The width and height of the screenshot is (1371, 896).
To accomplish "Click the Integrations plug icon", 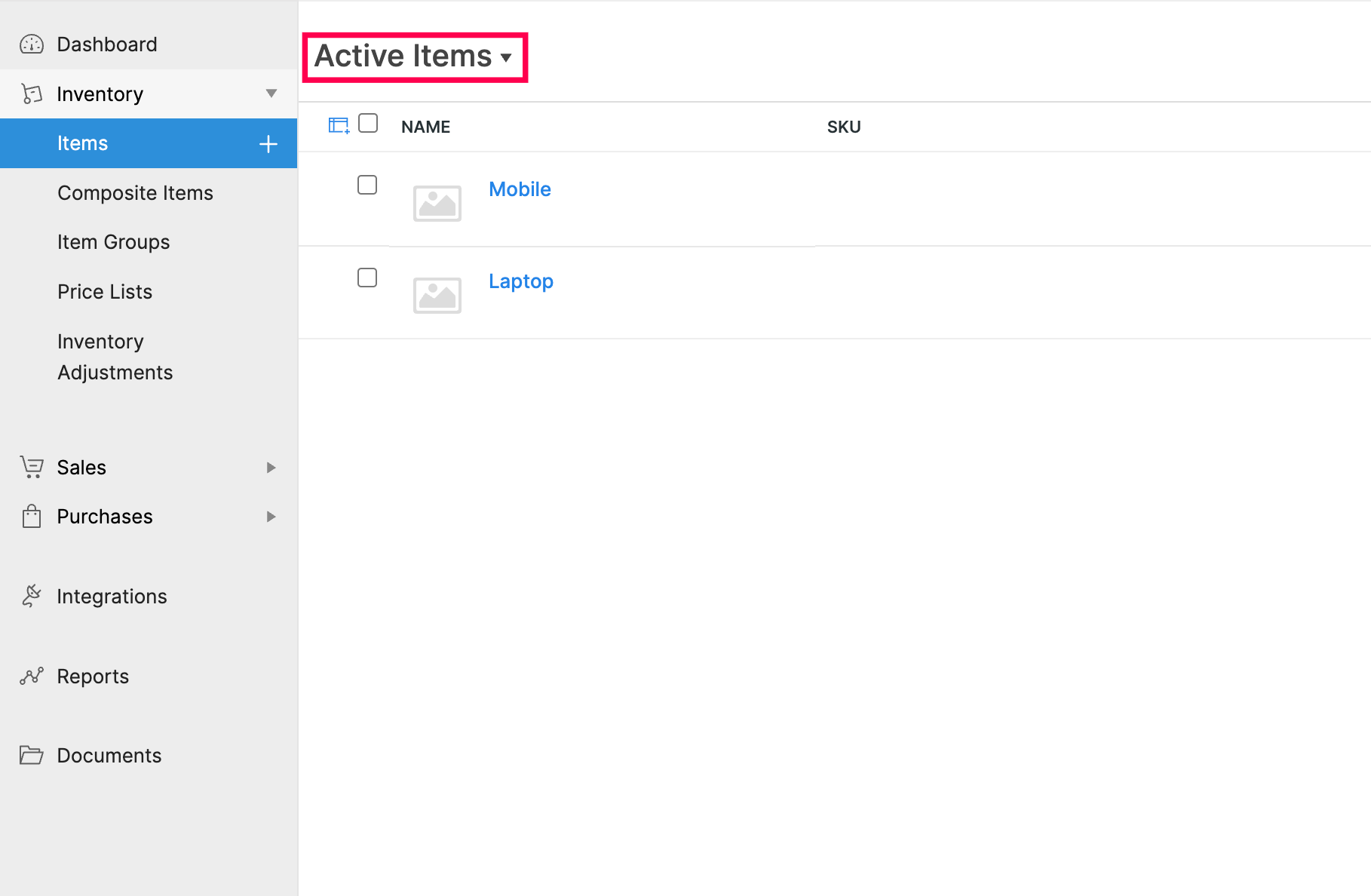I will [x=32, y=596].
